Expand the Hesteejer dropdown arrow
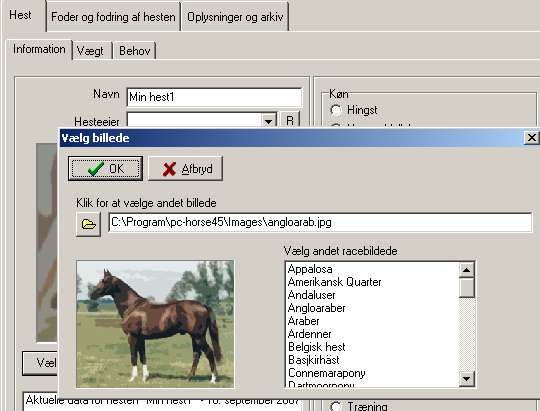 (269, 121)
